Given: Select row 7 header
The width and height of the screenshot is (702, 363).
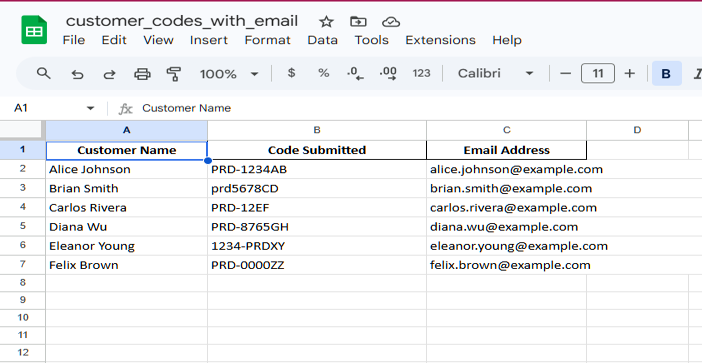Looking at the screenshot, I should (x=22, y=265).
